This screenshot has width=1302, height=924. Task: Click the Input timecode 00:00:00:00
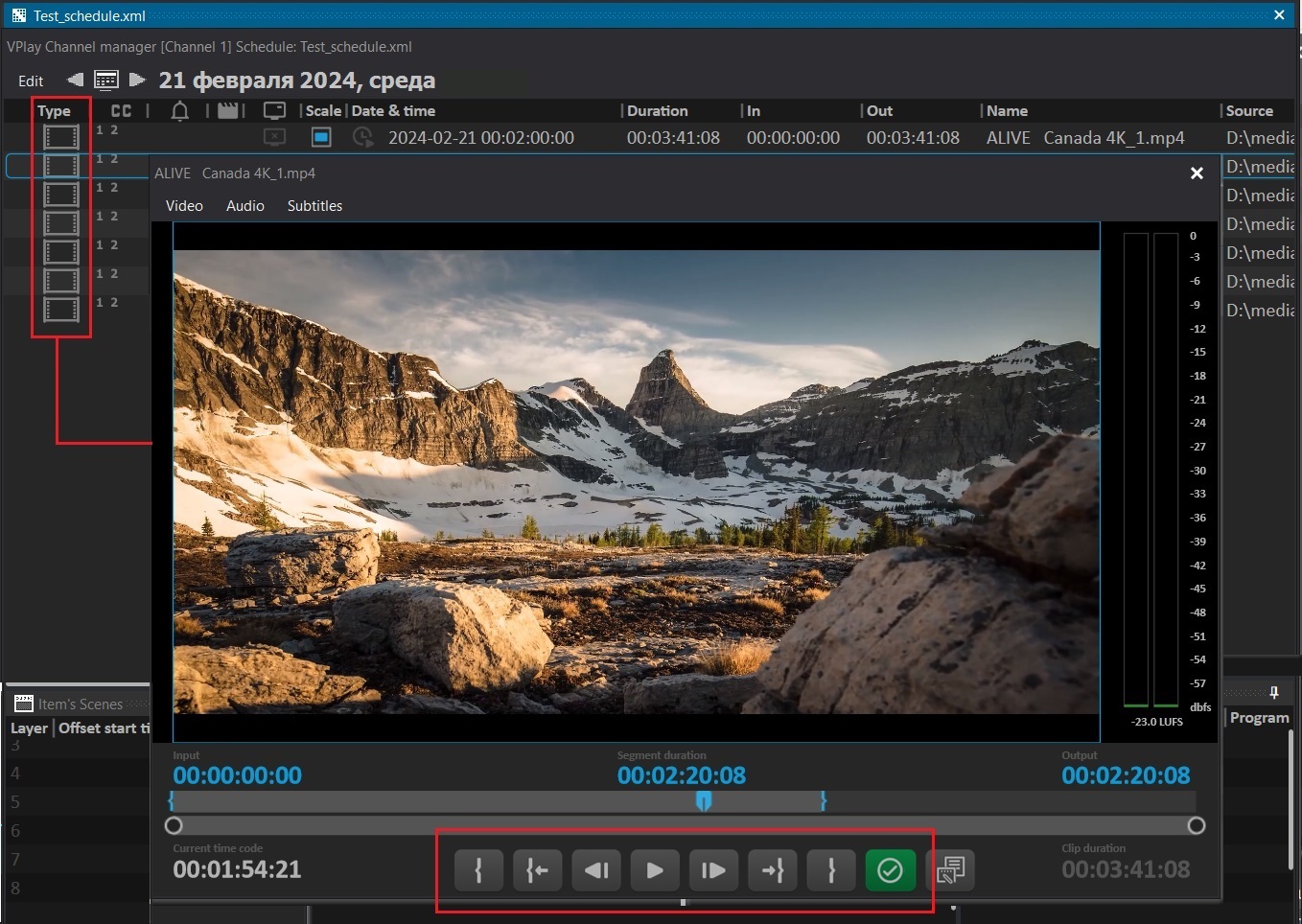point(238,775)
